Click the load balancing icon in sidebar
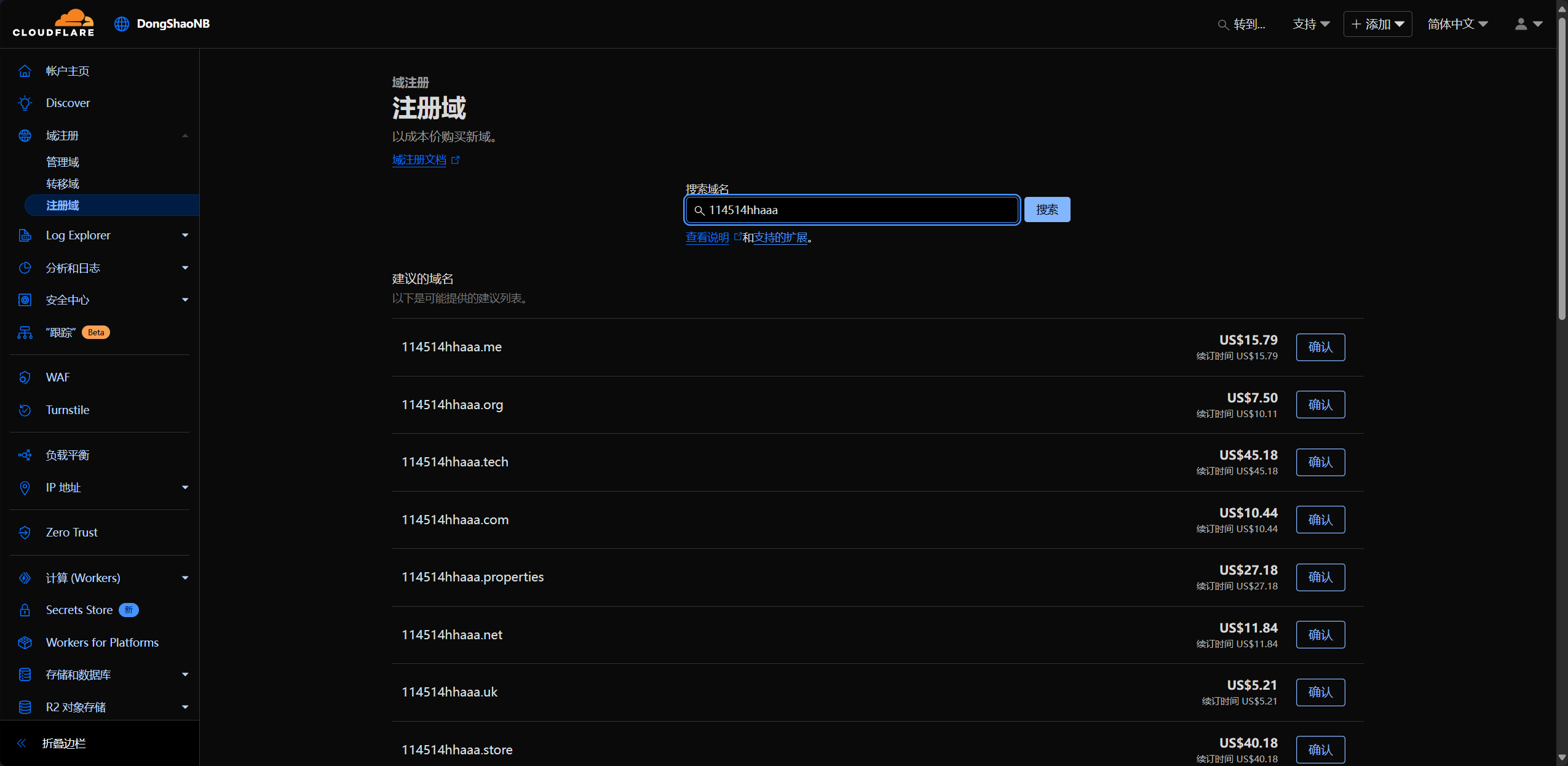This screenshot has height=766, width=1568. click(25, 455)
